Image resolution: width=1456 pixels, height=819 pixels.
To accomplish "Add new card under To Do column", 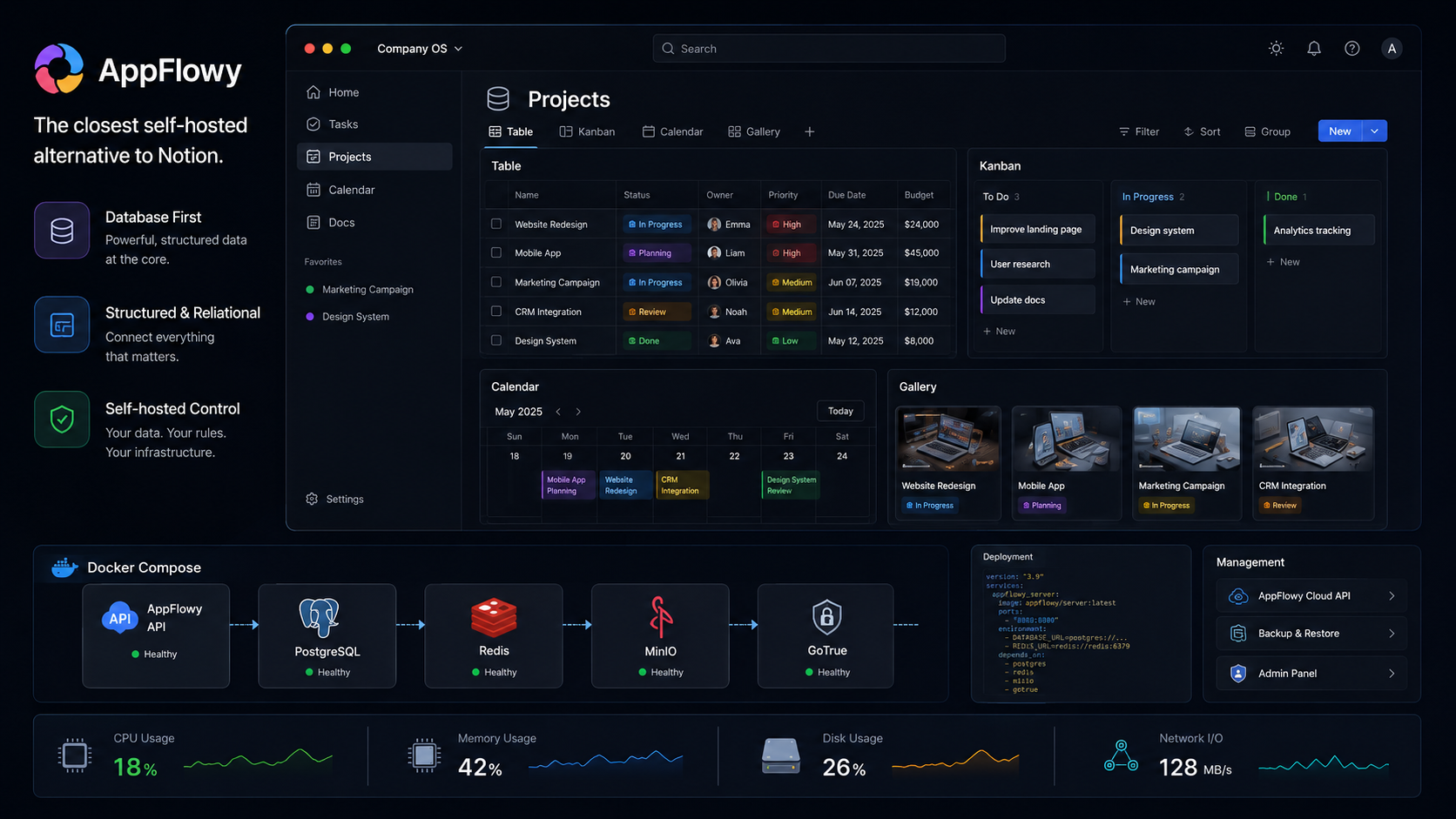I will [x=999, y=331].
